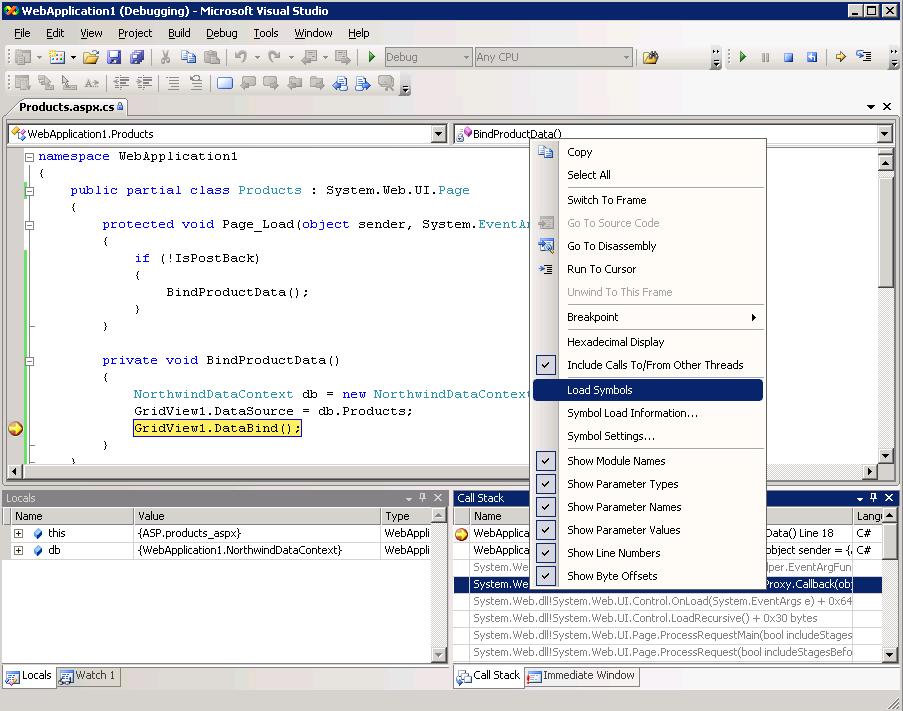The height and width of the screenshot is (711, 903).
Task: Toggle Show Parameter Types option
Action: [x=648, y=484]
